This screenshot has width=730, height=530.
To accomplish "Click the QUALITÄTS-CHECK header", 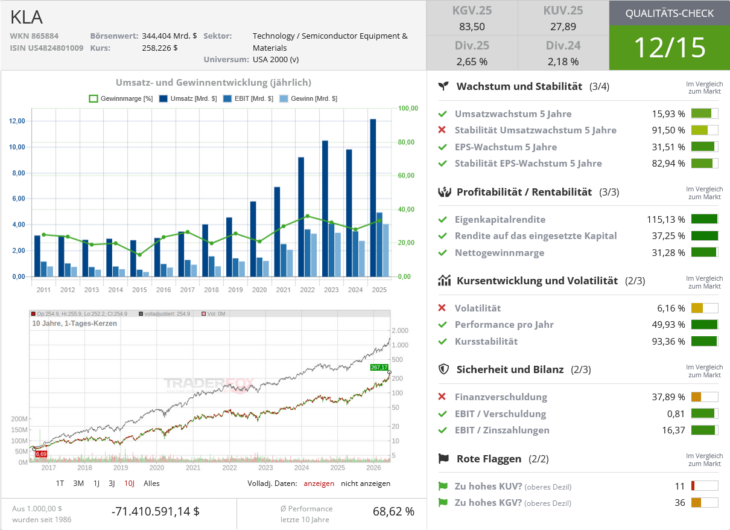I will (x=669, y=13).
